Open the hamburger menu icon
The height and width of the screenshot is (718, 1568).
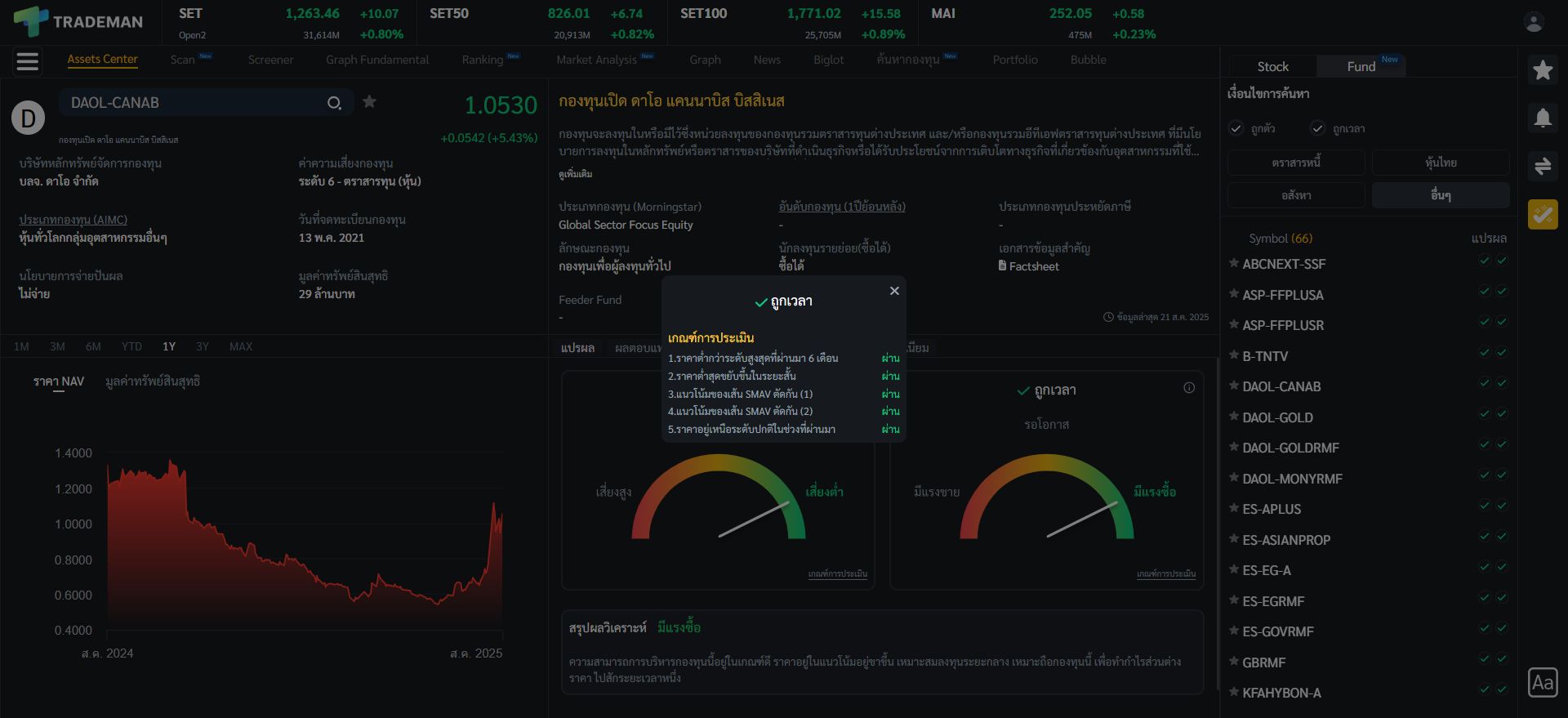tap(28, 61)
